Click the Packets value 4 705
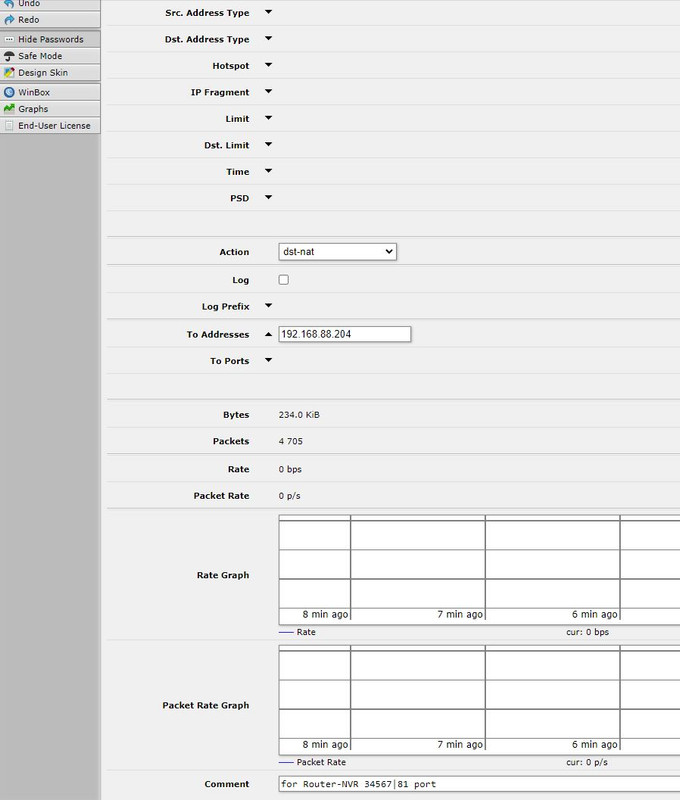Viewport: 680px width, 800px height. tap(291, 441)
